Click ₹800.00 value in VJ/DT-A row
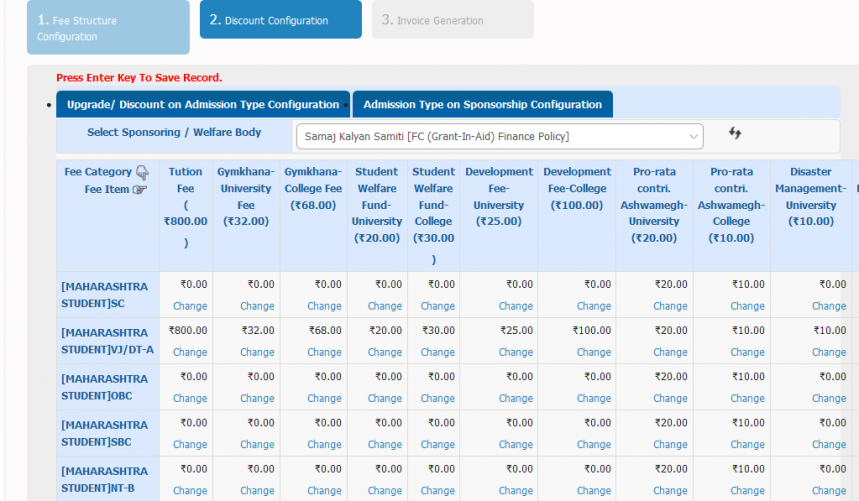859x501 pixels. pos(188,330)
